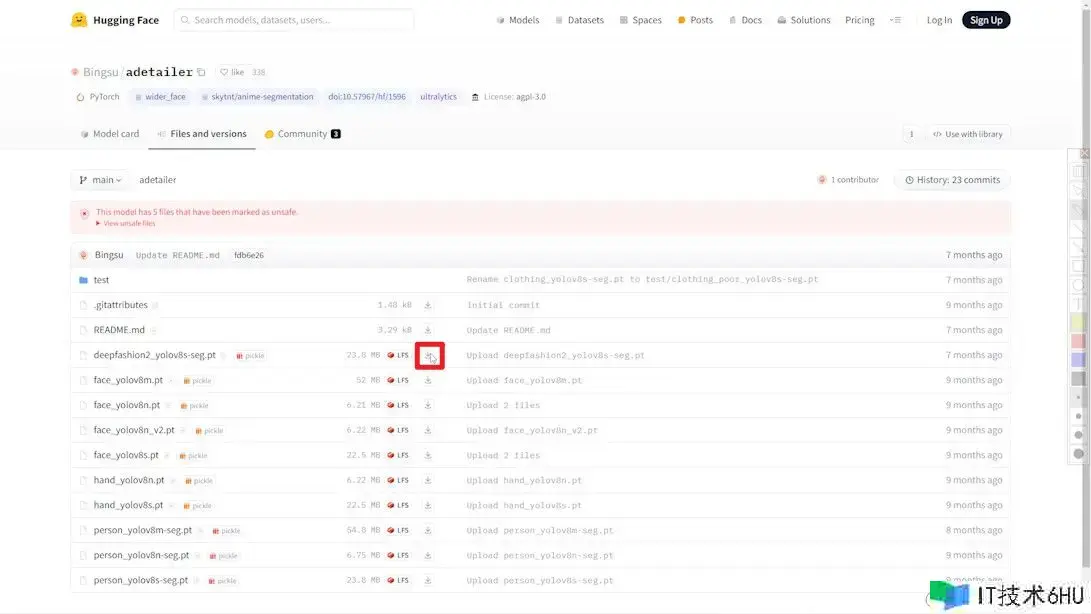1091x614 pixels.
Task: Click the pickle badge on hand_yolov8n.pt
Action: coord(198,481)
